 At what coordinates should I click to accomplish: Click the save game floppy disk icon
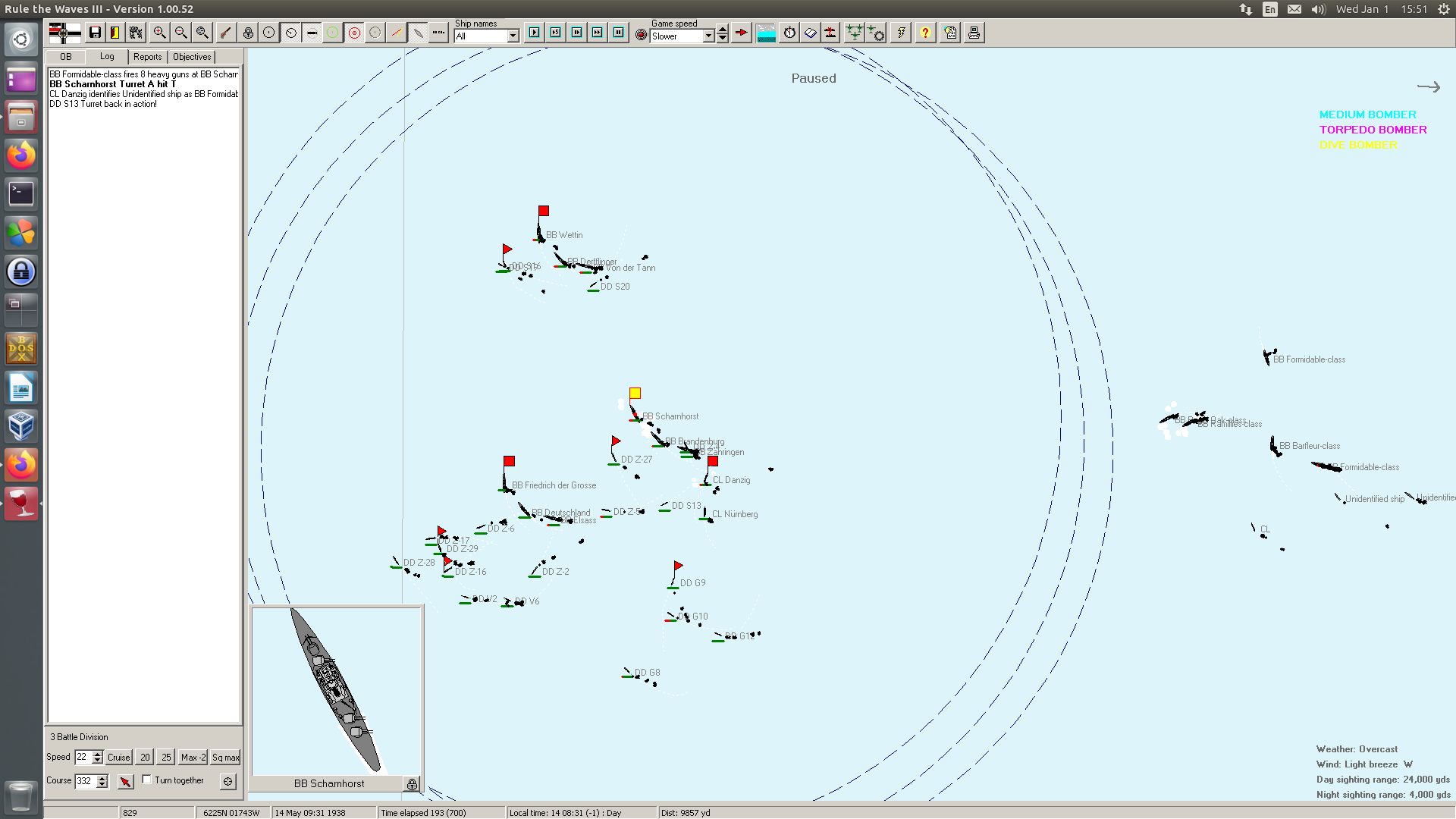[x=95, y=33]
